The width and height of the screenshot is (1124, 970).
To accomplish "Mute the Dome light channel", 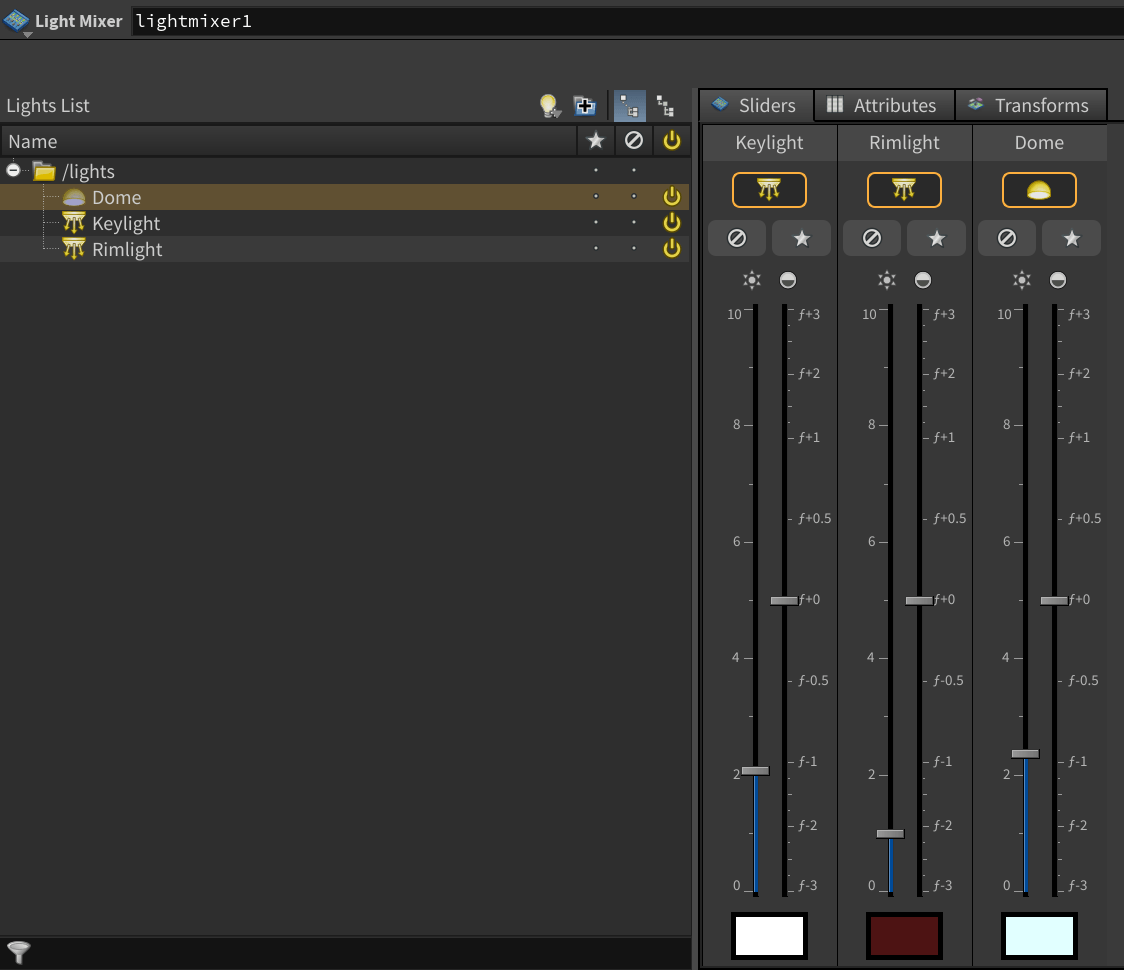I will pos(1007,238).
